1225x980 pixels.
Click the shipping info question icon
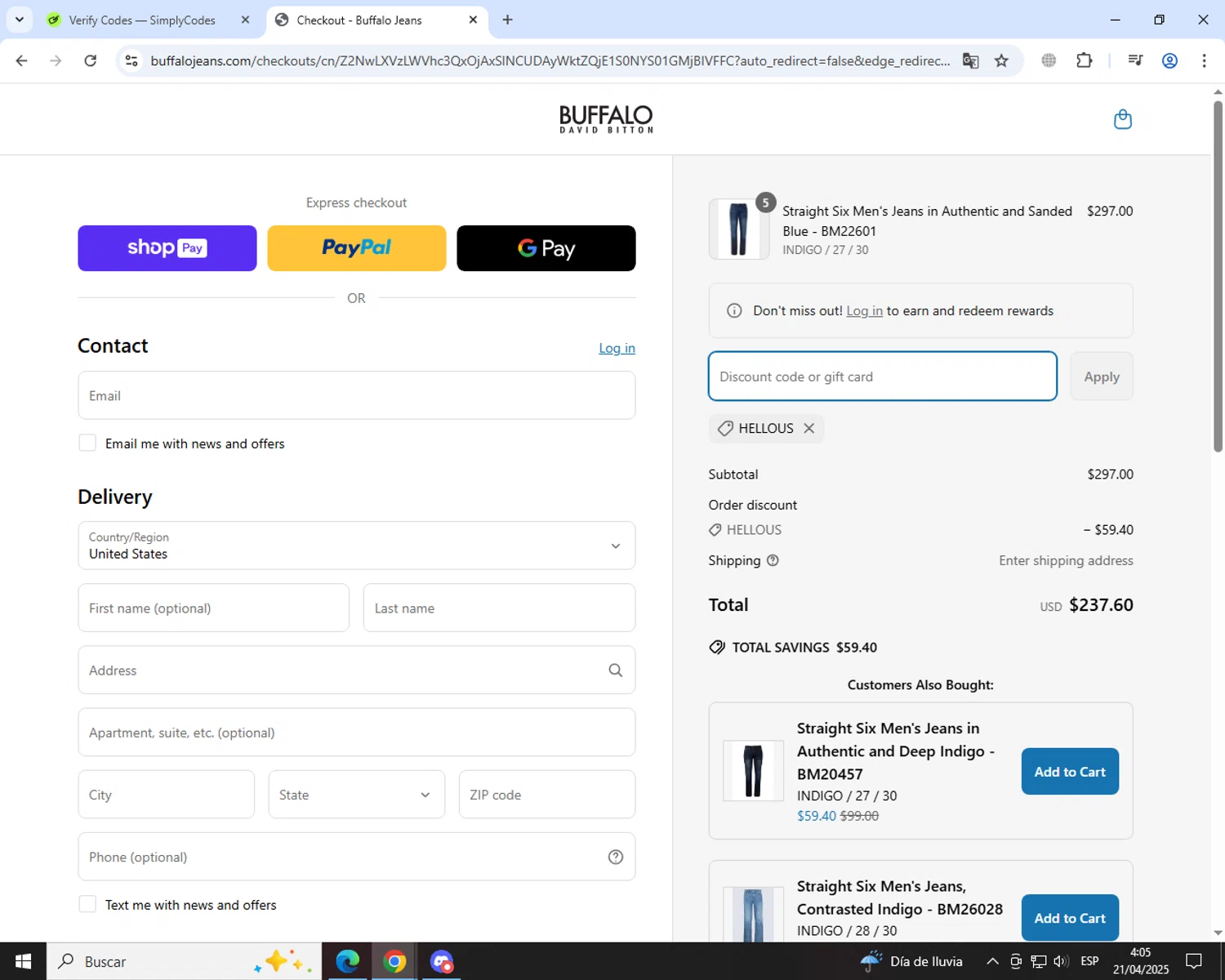click(x=773, y=560)
